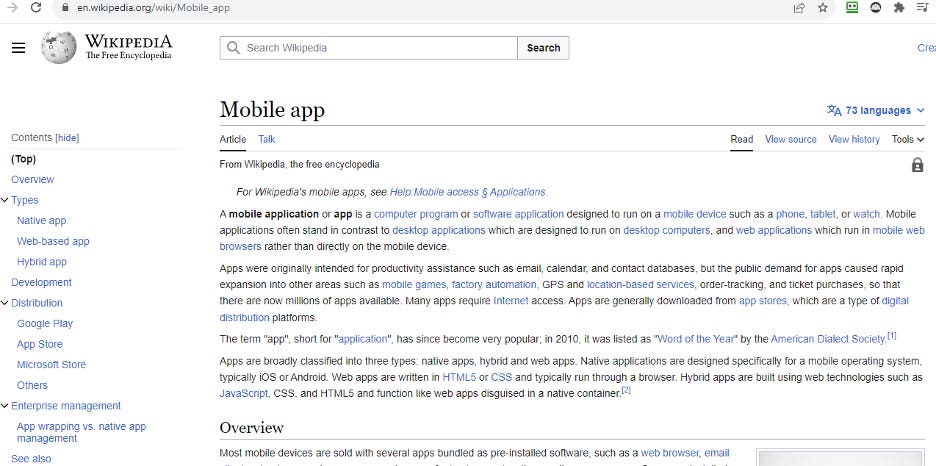
Task: Switch to the Article tab
Action: coord(233,139)
